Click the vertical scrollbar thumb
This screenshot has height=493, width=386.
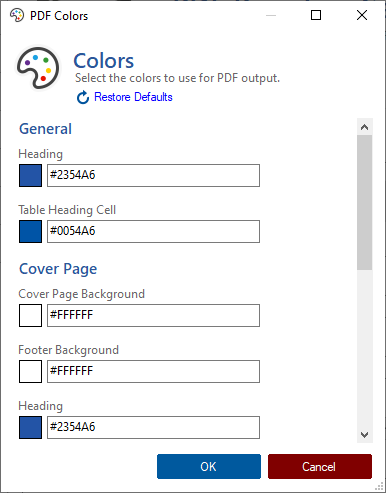[x=364, y=202]
